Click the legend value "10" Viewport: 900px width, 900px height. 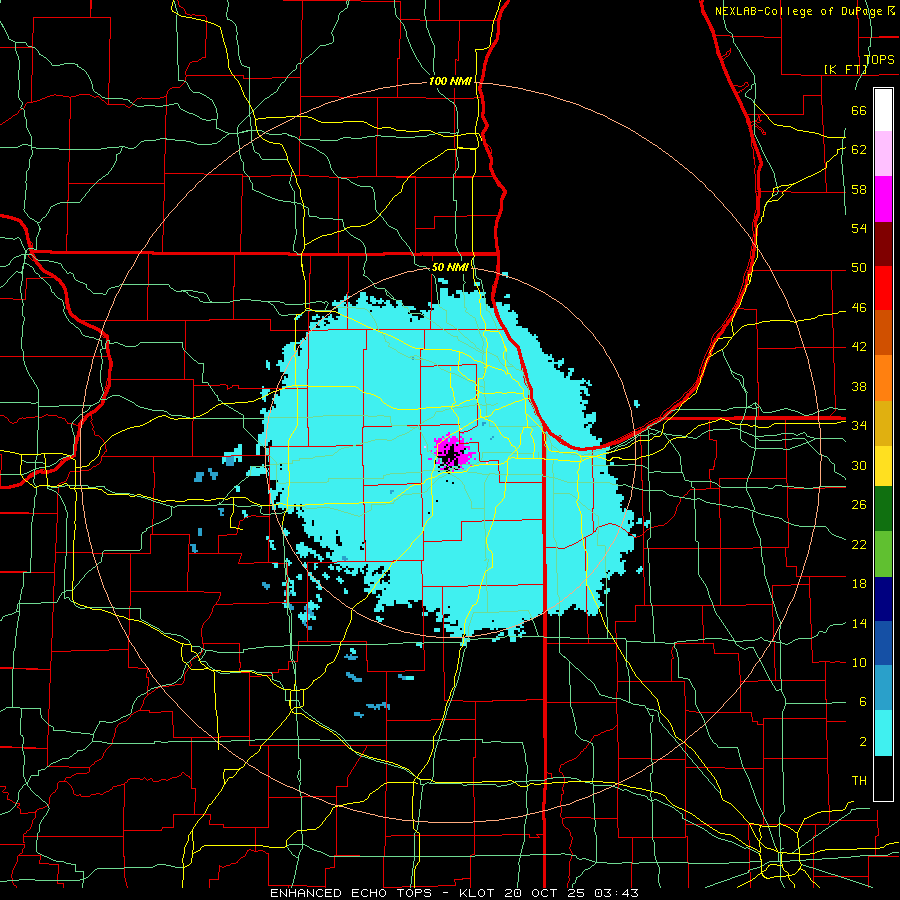pos(859,662)
